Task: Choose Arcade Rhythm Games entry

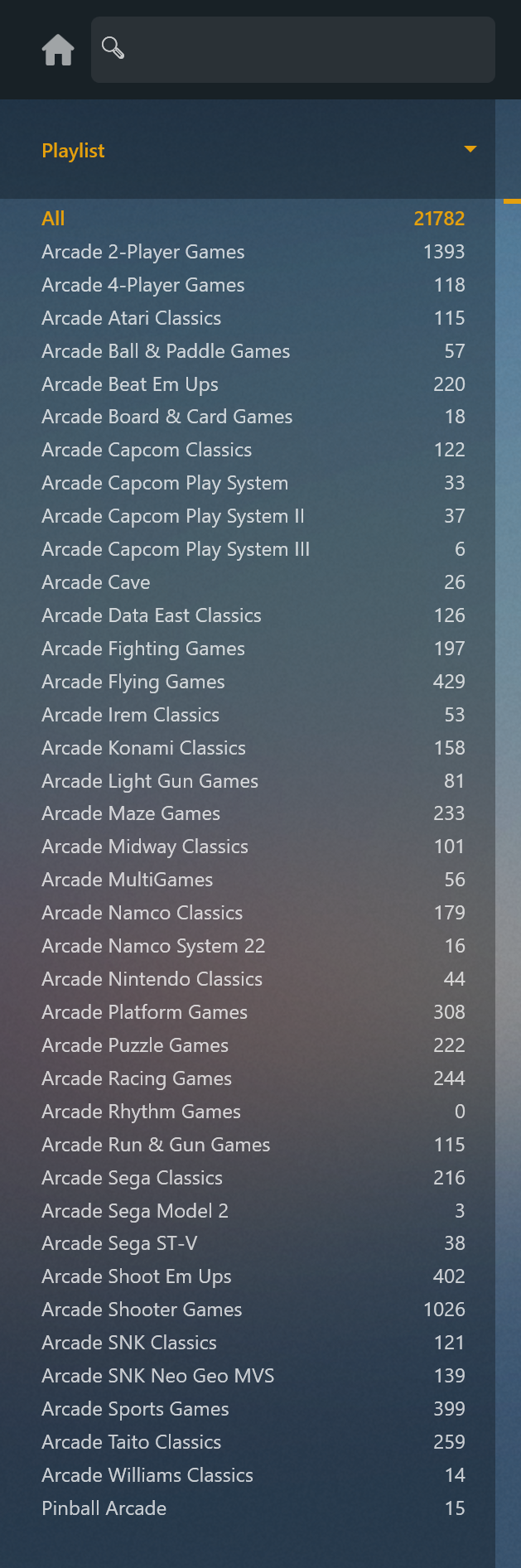Action: 142,1112
